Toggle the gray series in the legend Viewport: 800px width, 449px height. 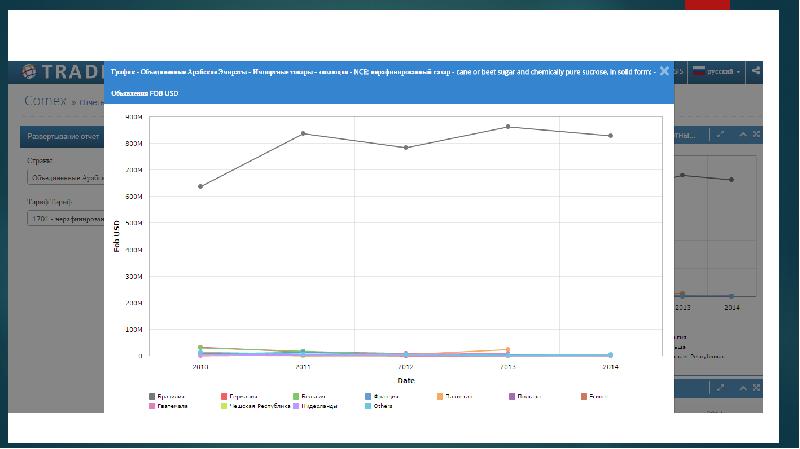(166, 396)
